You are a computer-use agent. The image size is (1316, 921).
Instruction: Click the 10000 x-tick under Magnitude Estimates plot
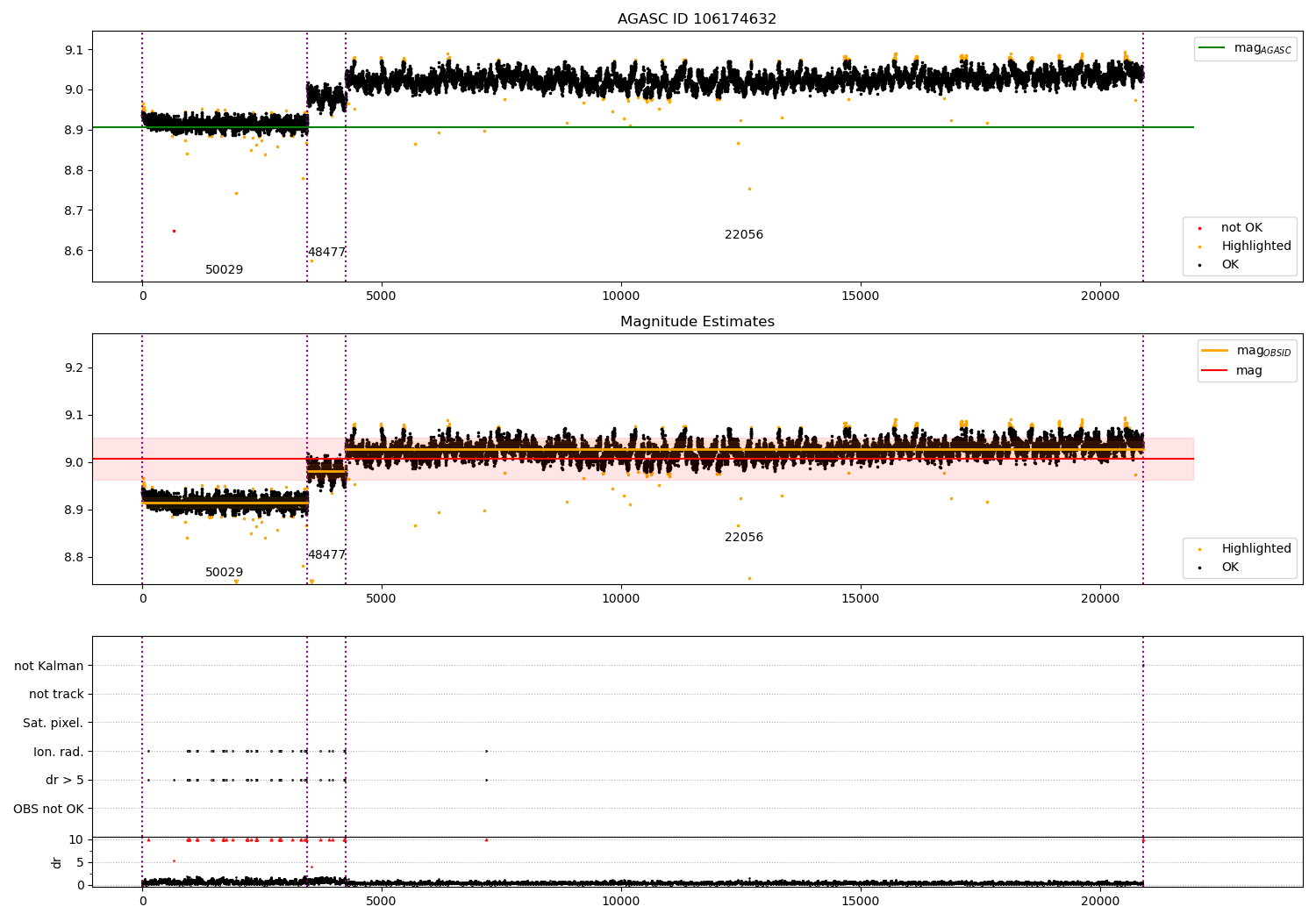tap(621, 599)
